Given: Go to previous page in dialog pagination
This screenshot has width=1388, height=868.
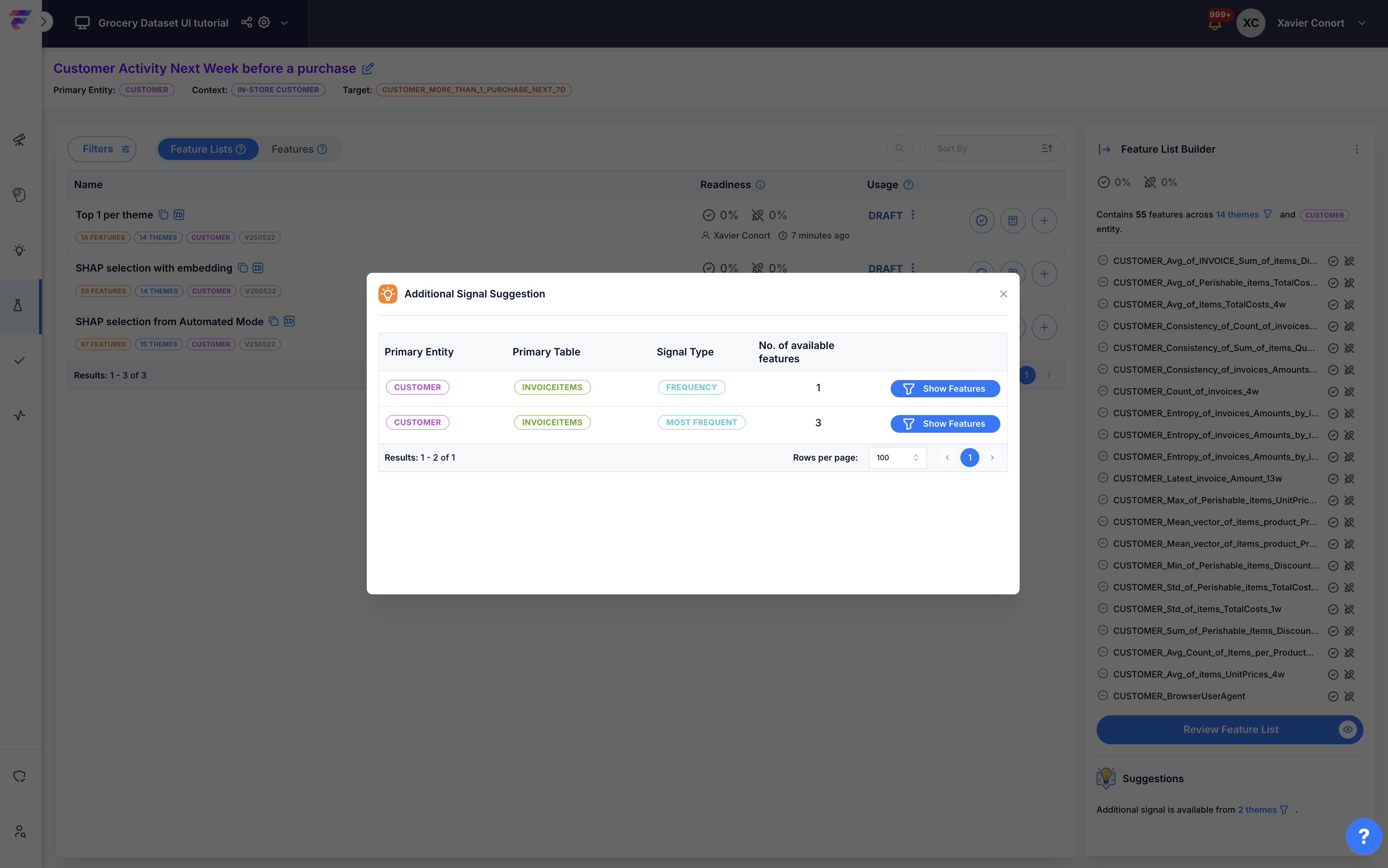Looking at the screenshot, I should (947, 457).
